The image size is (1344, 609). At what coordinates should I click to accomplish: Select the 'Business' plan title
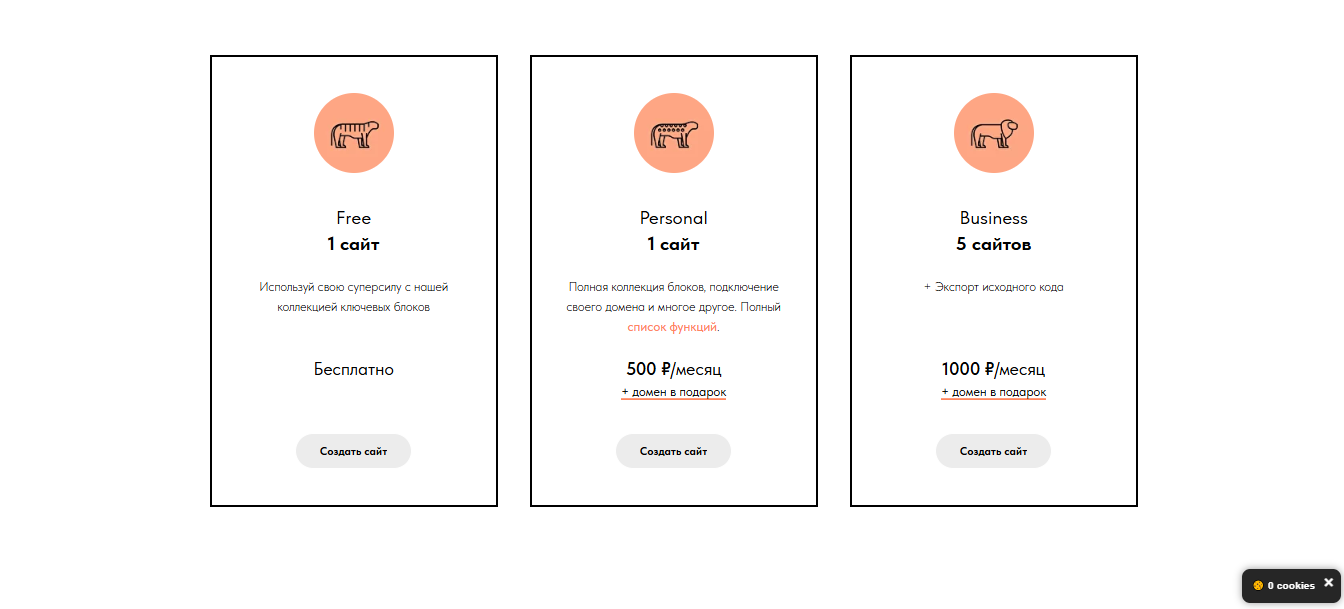pos(994,218)
